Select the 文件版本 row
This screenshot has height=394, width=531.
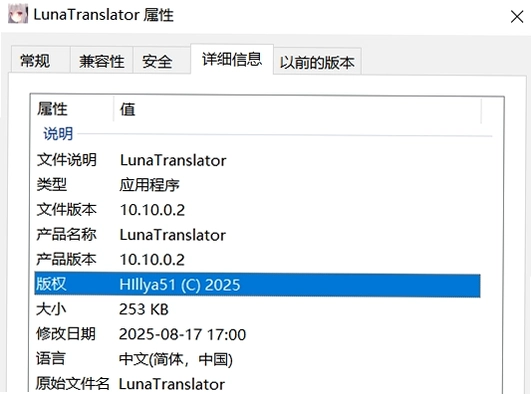[257, 210]
